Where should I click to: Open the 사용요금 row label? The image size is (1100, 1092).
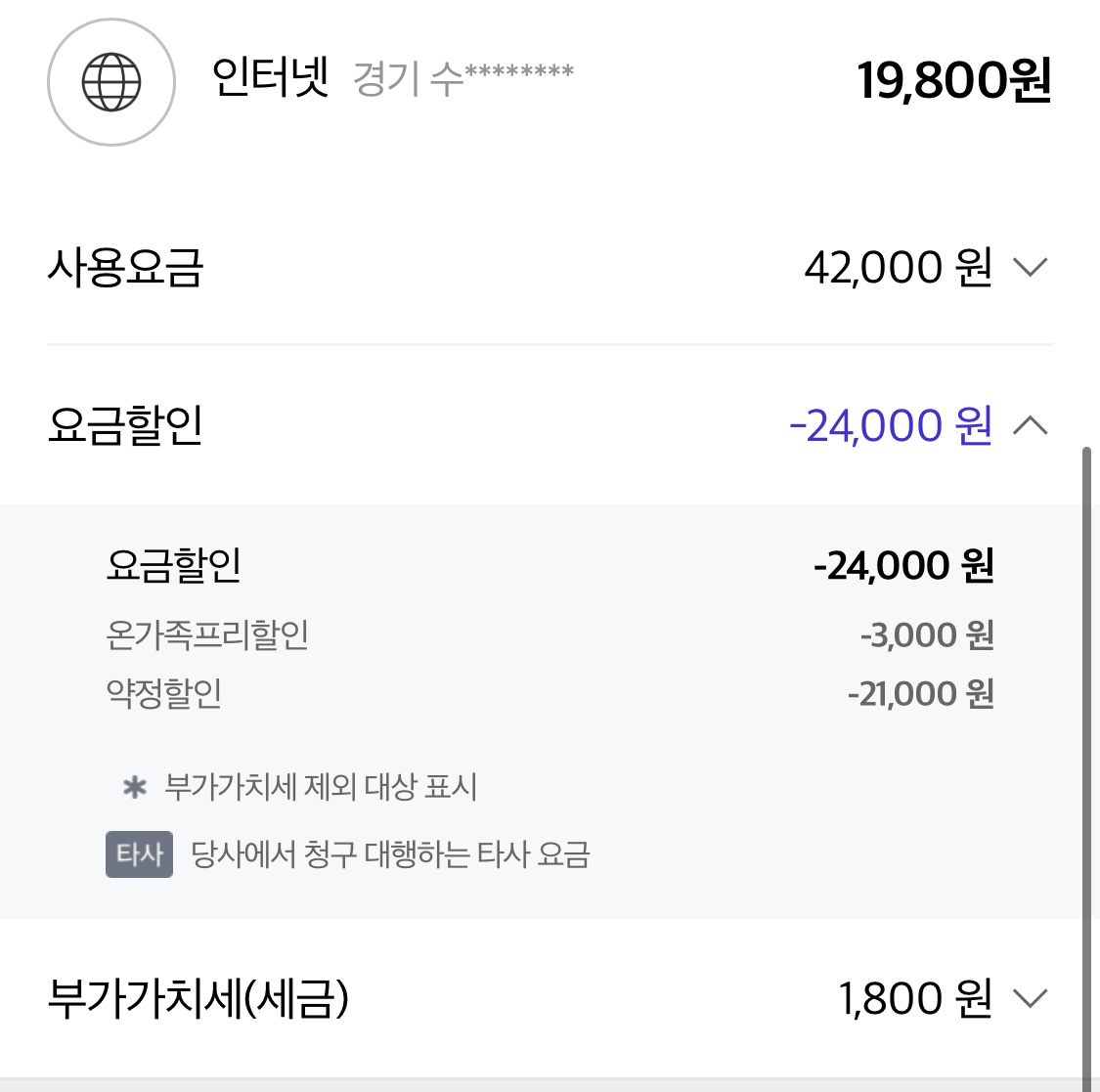point(125,267)
